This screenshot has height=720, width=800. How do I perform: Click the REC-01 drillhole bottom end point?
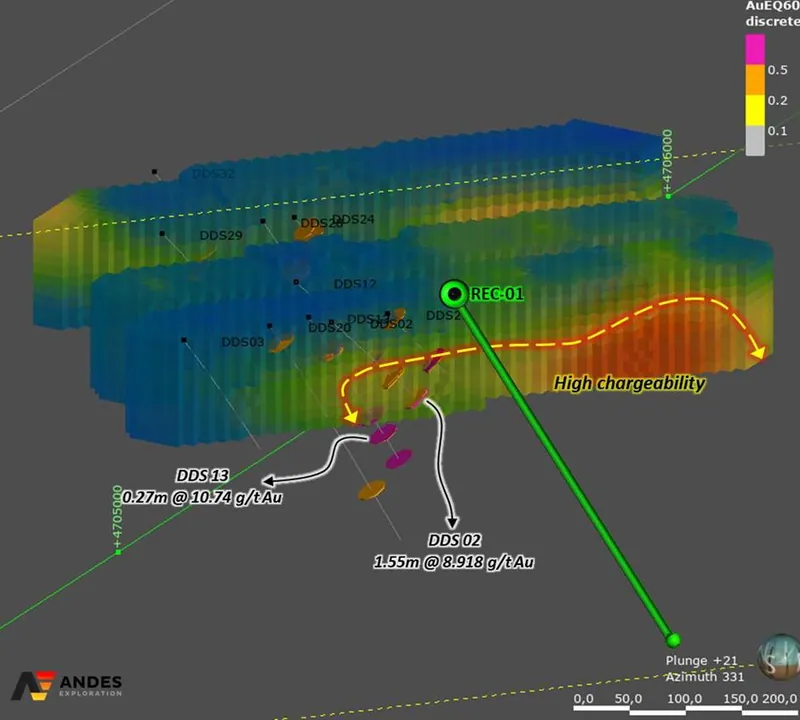pos(673,640)
